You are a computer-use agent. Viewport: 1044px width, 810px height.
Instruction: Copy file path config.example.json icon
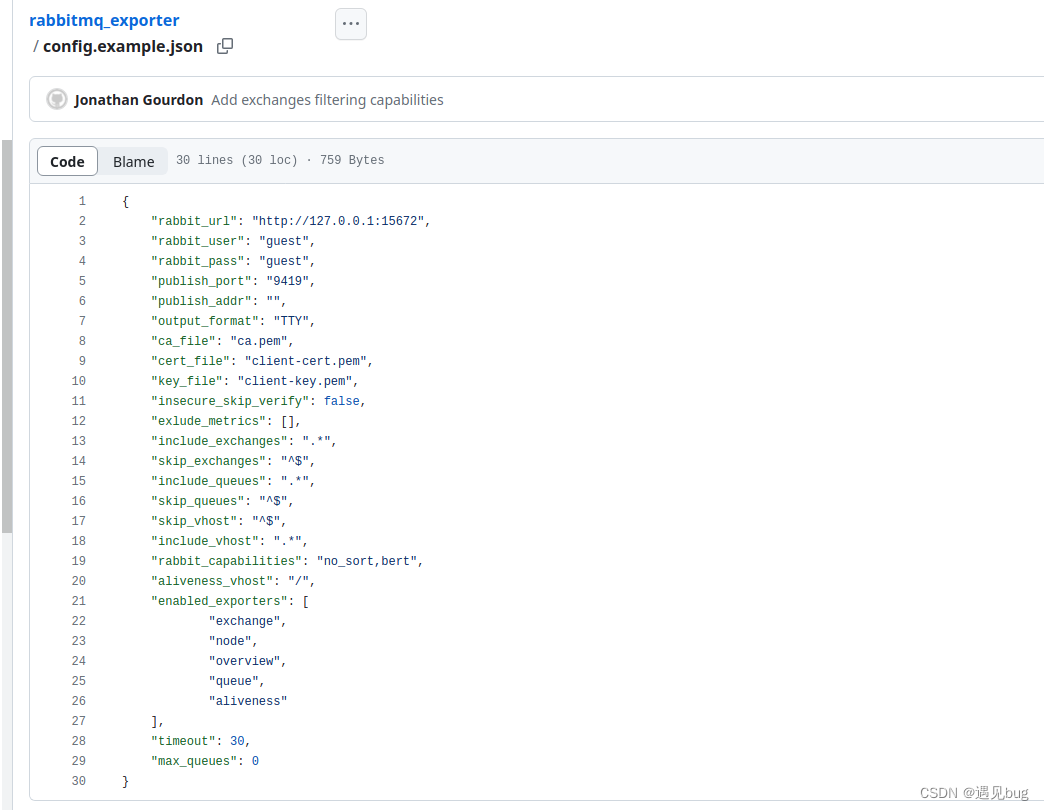(x=225, y=46)
